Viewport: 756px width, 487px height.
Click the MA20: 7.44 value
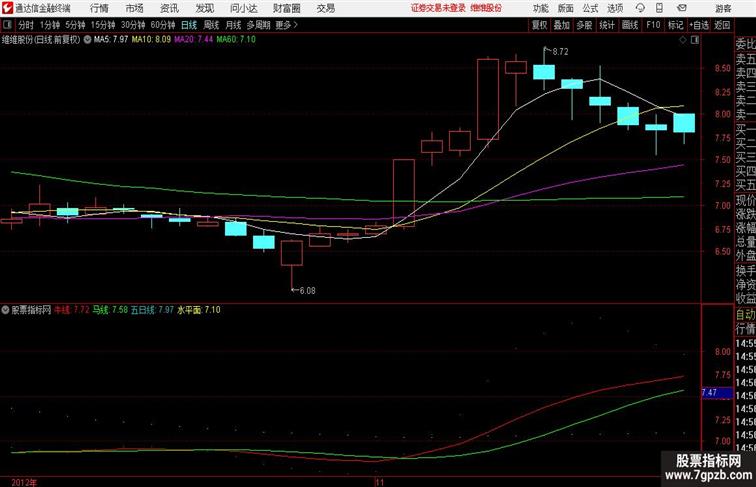(193, 40)
